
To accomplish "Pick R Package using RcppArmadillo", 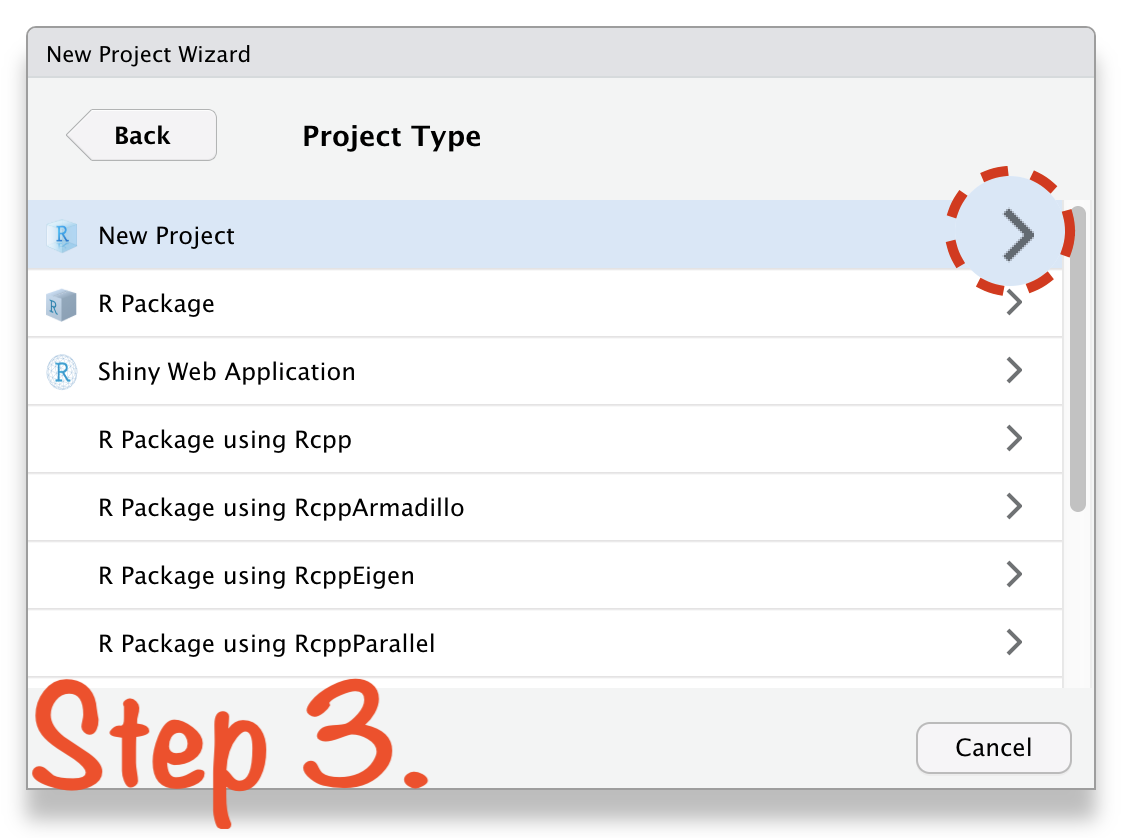I will [x=545, y=507].
